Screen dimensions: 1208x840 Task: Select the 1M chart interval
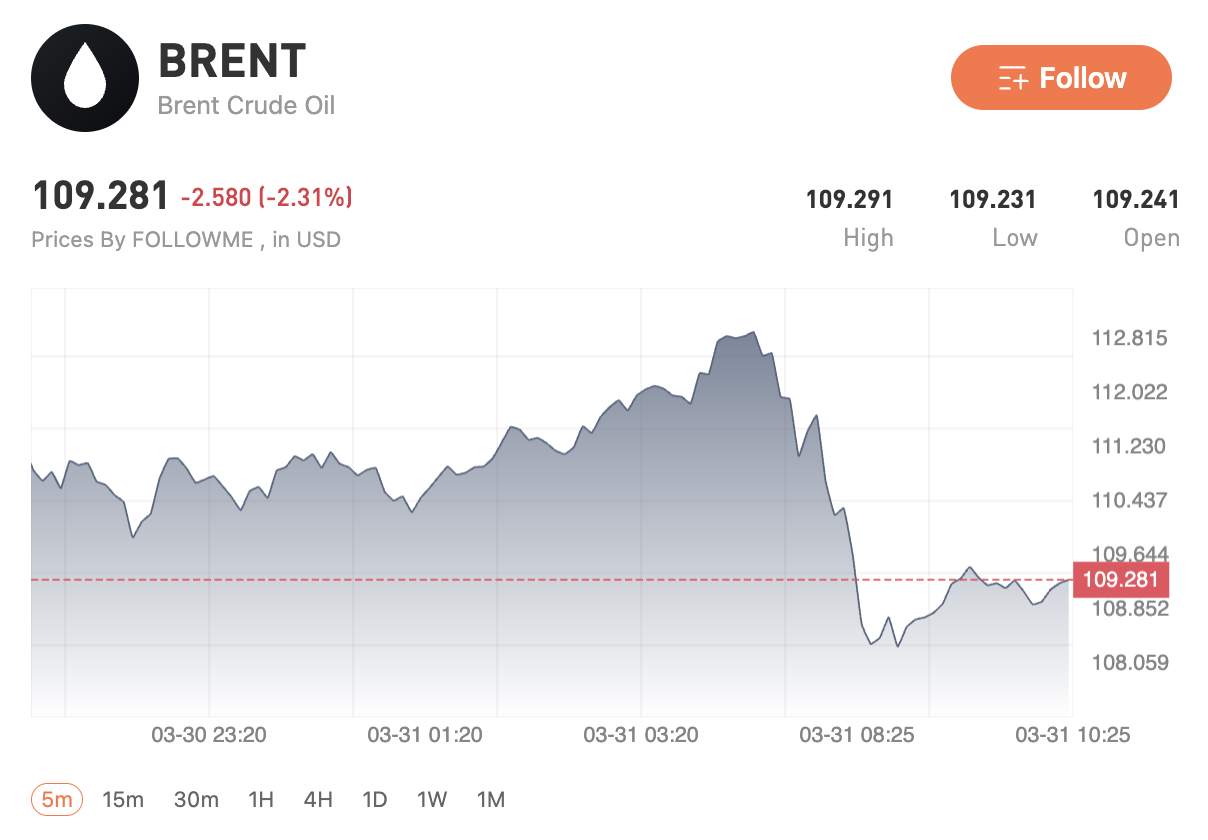[491, 799]
